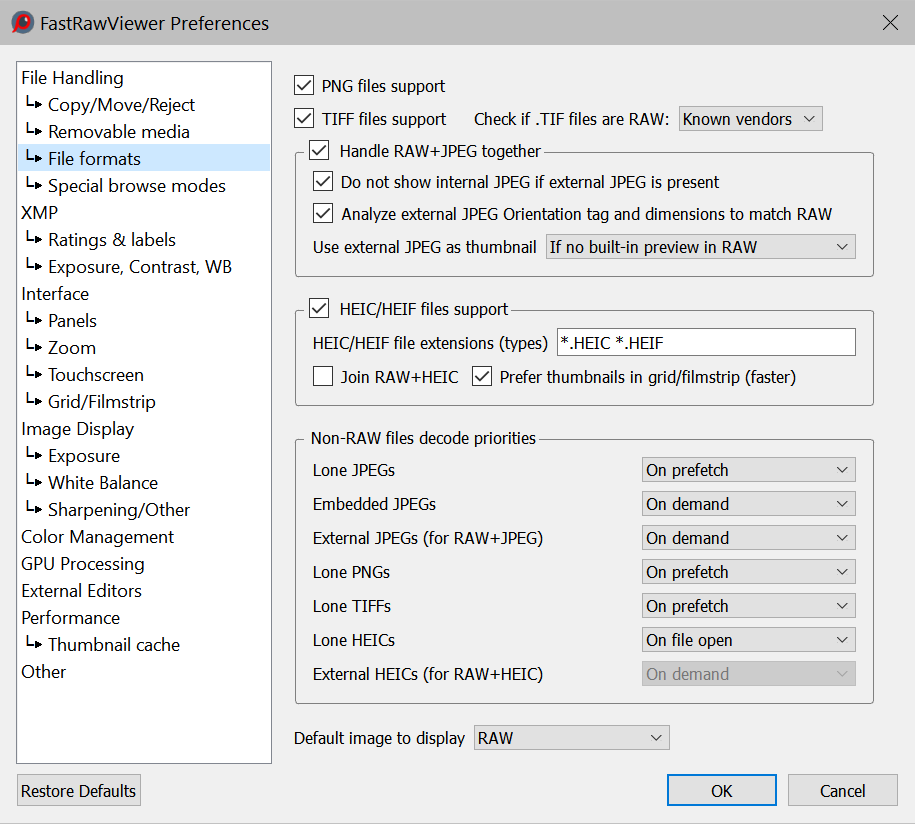915x824 pixels.
Task: Select Copy/Move/Reject in settings tree
Action: coord(121,105)
